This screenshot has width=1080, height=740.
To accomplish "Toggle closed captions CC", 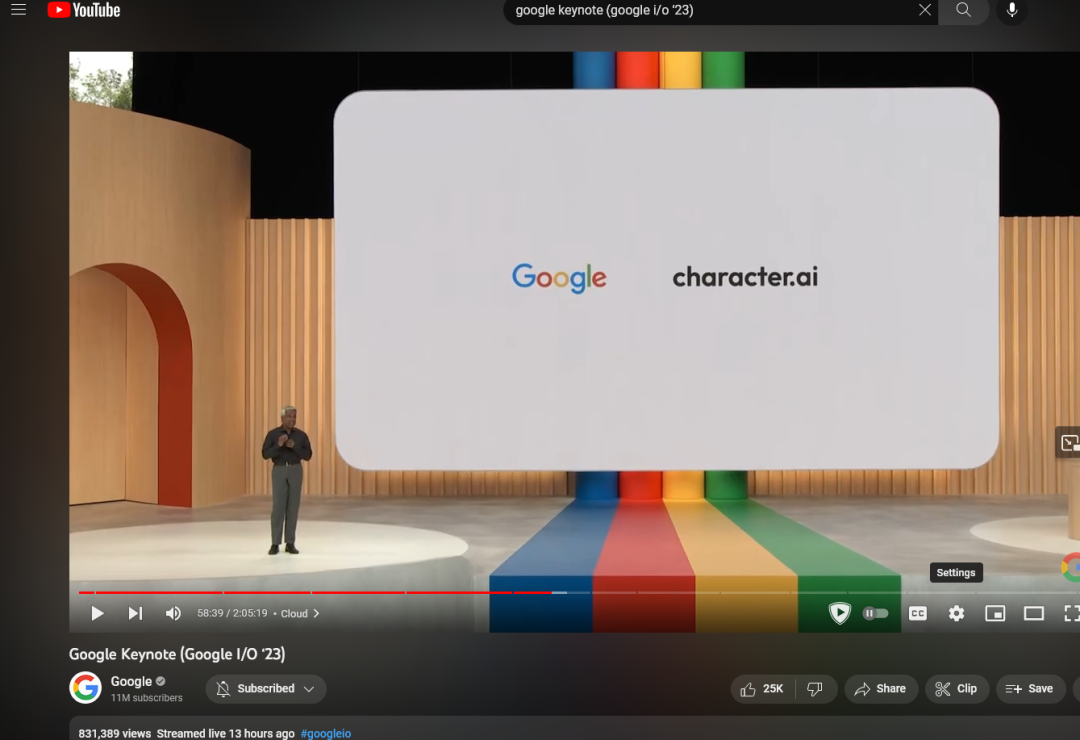I will pos(918,613).
